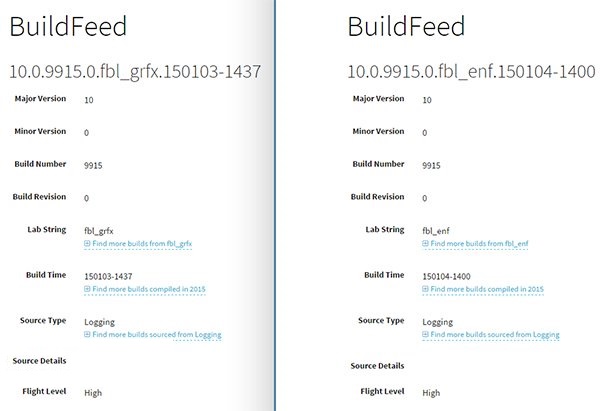Click the plus icon beside the fbl_enf builds link
The height and width of the screenshot is (411, 600).
(427, 244)
